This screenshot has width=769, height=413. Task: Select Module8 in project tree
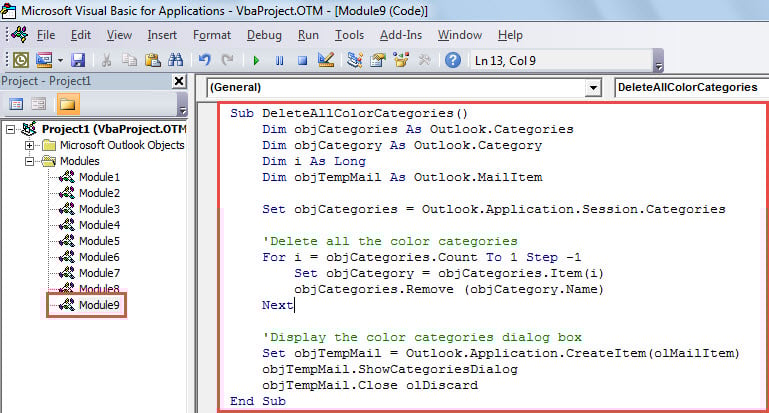(99, 288)
